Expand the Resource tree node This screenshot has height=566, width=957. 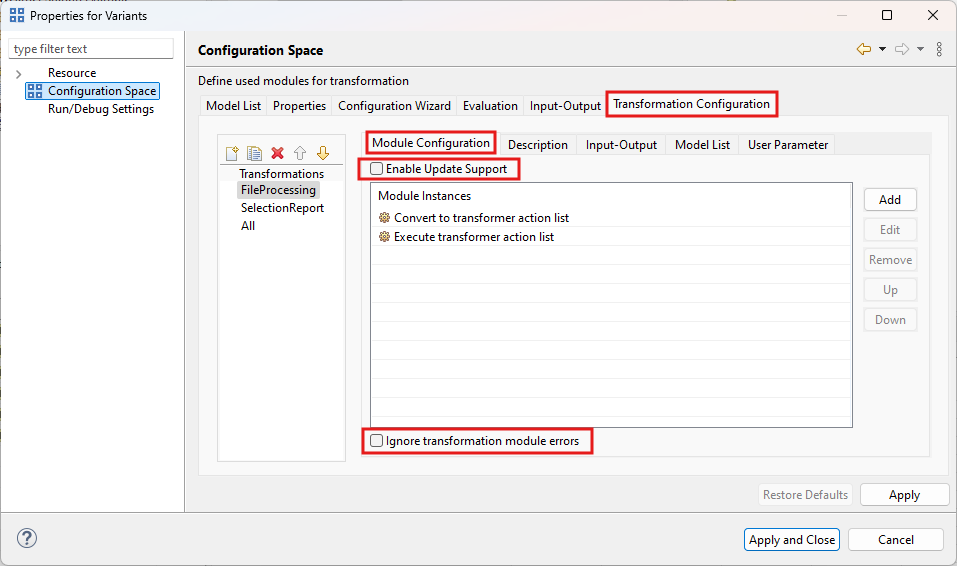tap(19, 74)
